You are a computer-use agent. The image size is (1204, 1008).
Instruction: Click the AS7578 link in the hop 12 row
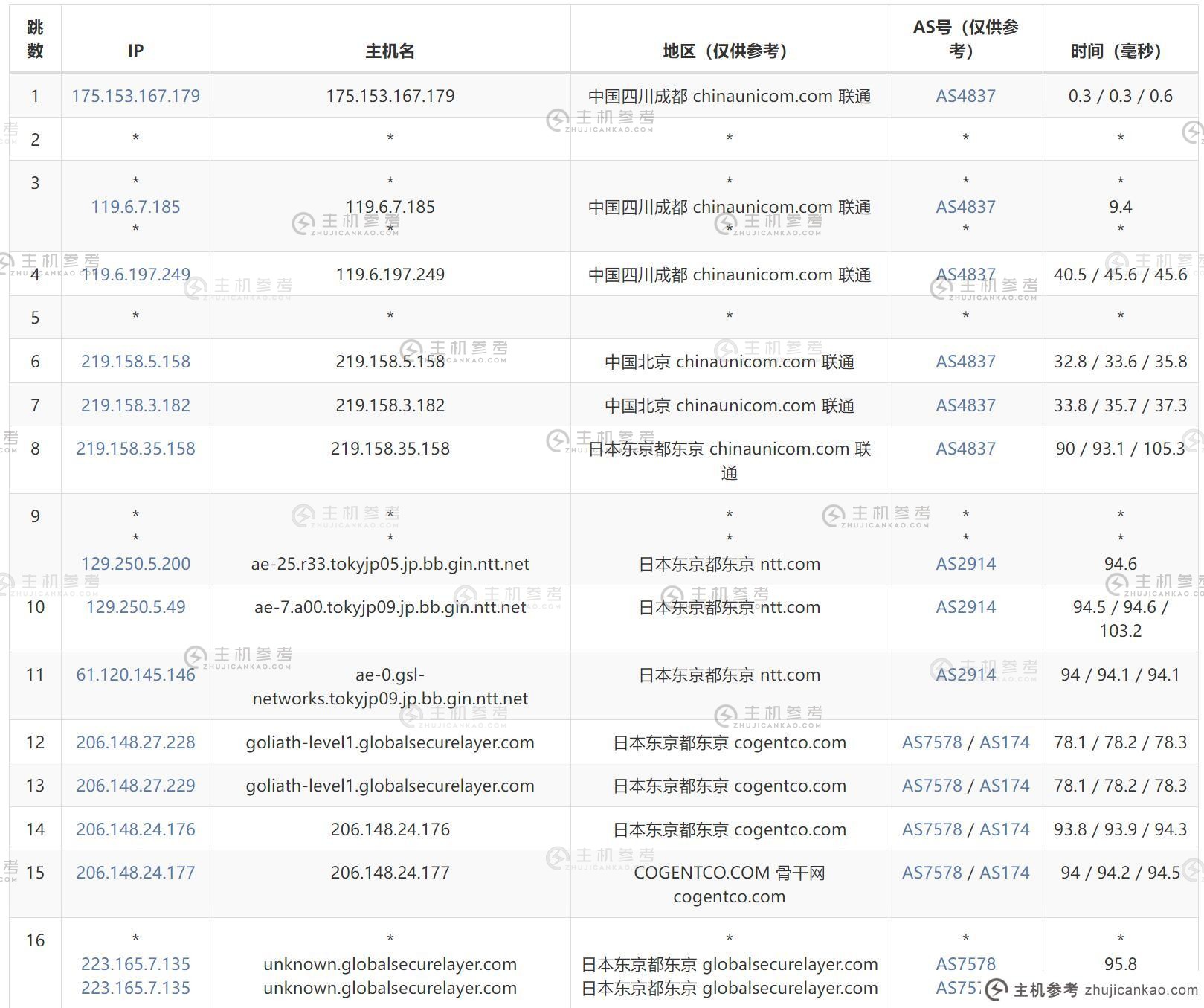932,742
